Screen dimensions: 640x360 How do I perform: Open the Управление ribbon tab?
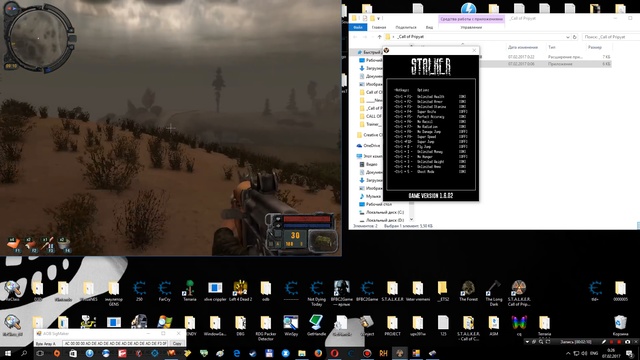(x=471, y=27)
